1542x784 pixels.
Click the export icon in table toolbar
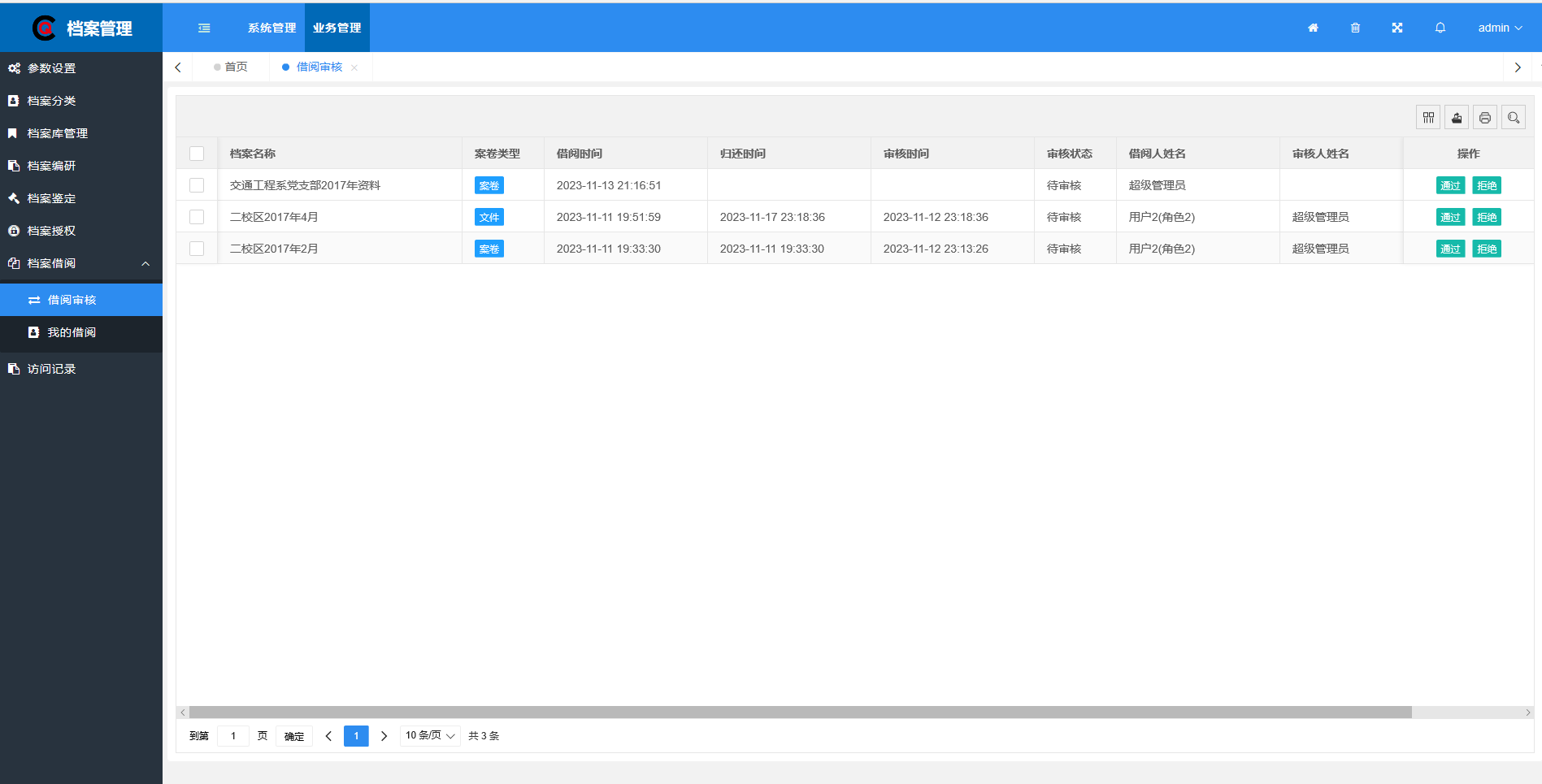click(1457, 118)
